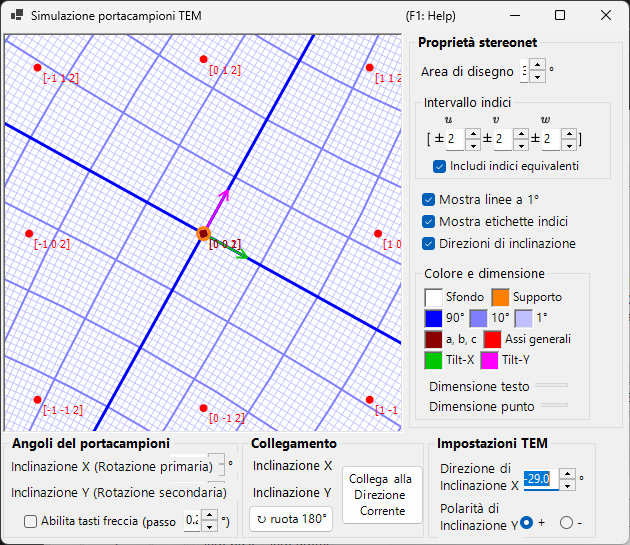Open the orange Supporto color swatch
This screenshot has height=545, width=630.
pos(500,297)
